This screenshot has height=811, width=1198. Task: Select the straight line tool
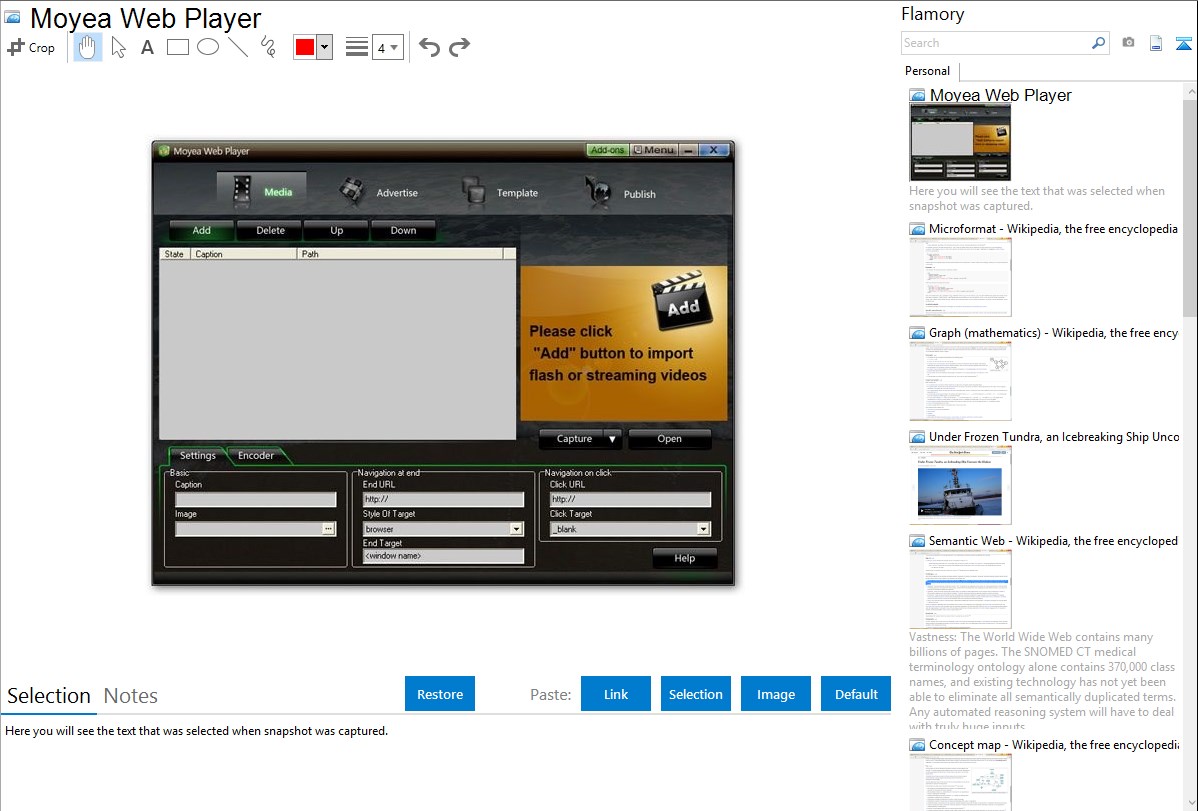click(x=237, y=47)
